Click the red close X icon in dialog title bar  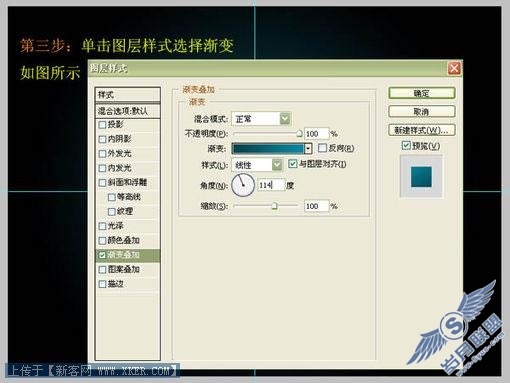[x=454, y=69]
